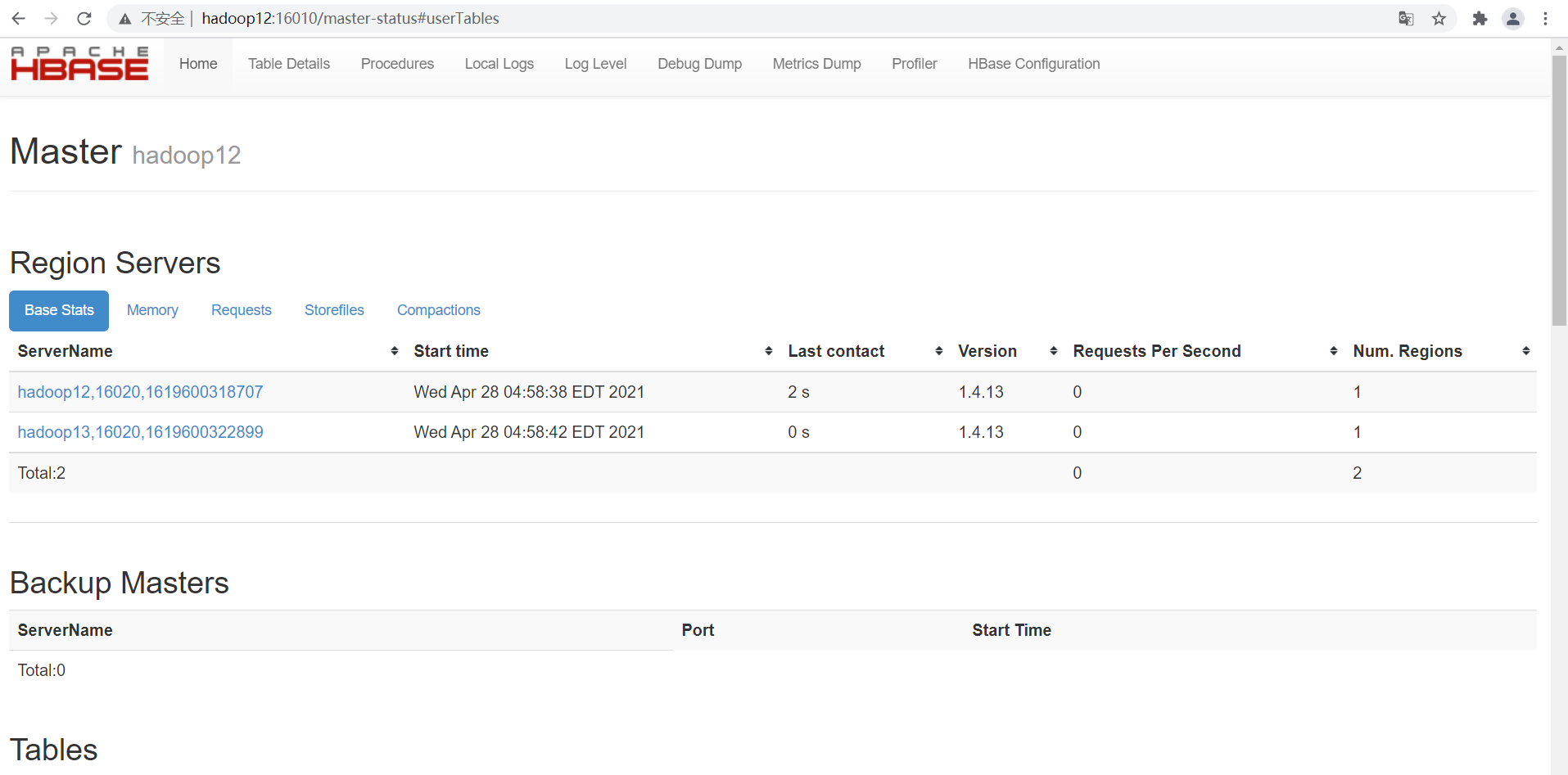Reload the master-status page
The image size is (1568, 775).
click(84, 18)
